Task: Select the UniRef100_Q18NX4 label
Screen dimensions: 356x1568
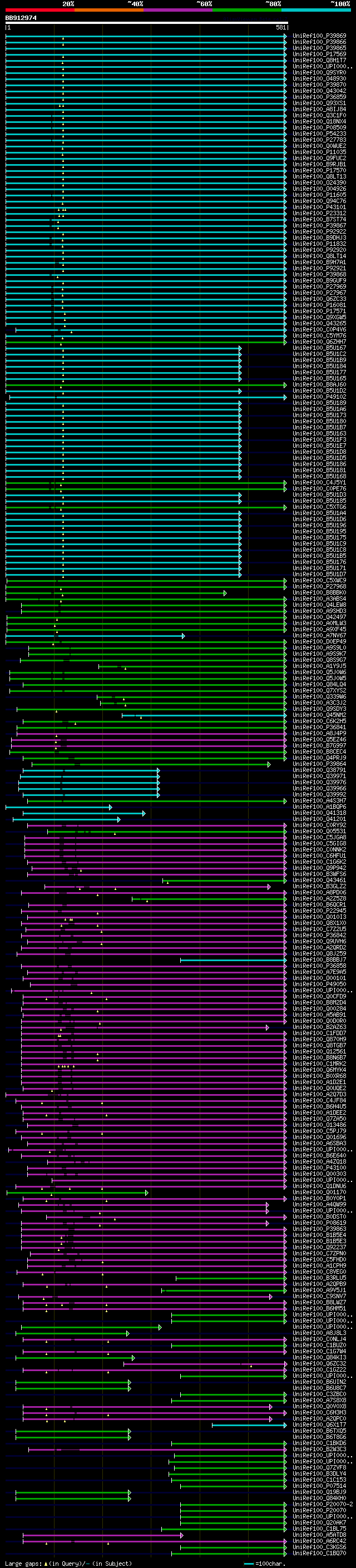Action: point(319,122)
